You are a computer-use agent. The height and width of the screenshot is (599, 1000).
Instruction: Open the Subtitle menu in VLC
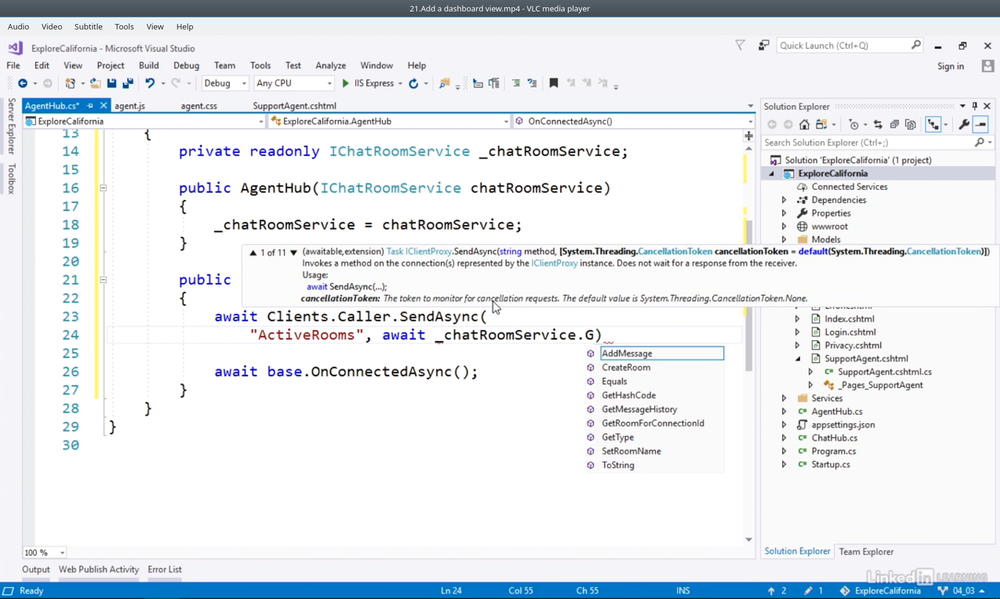[x=88, y=27]
